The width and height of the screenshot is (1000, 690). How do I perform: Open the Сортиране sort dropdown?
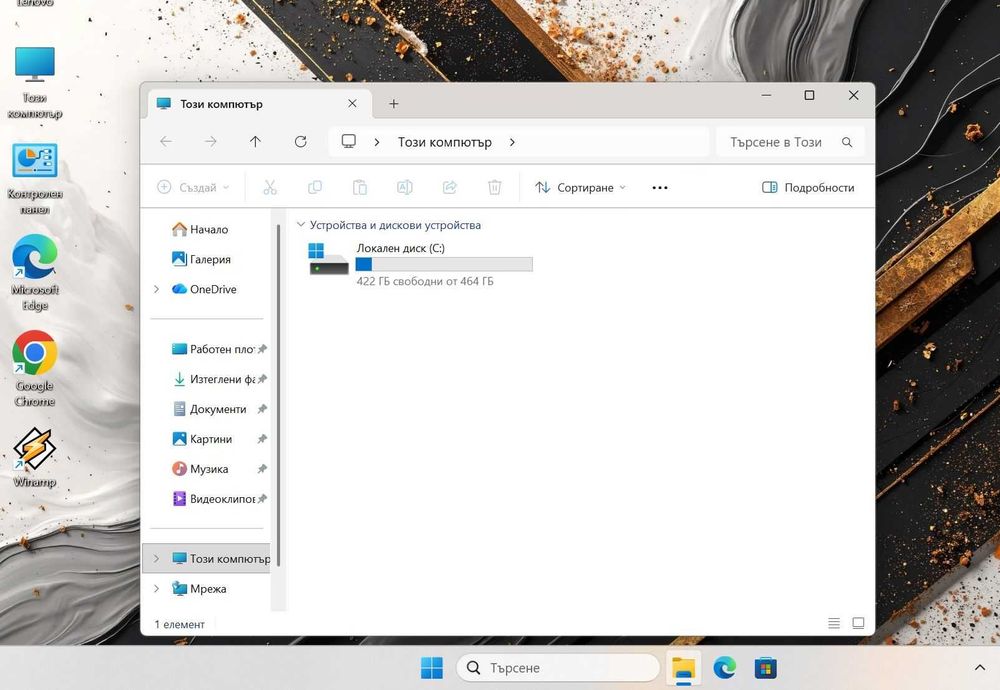point(580,187)
